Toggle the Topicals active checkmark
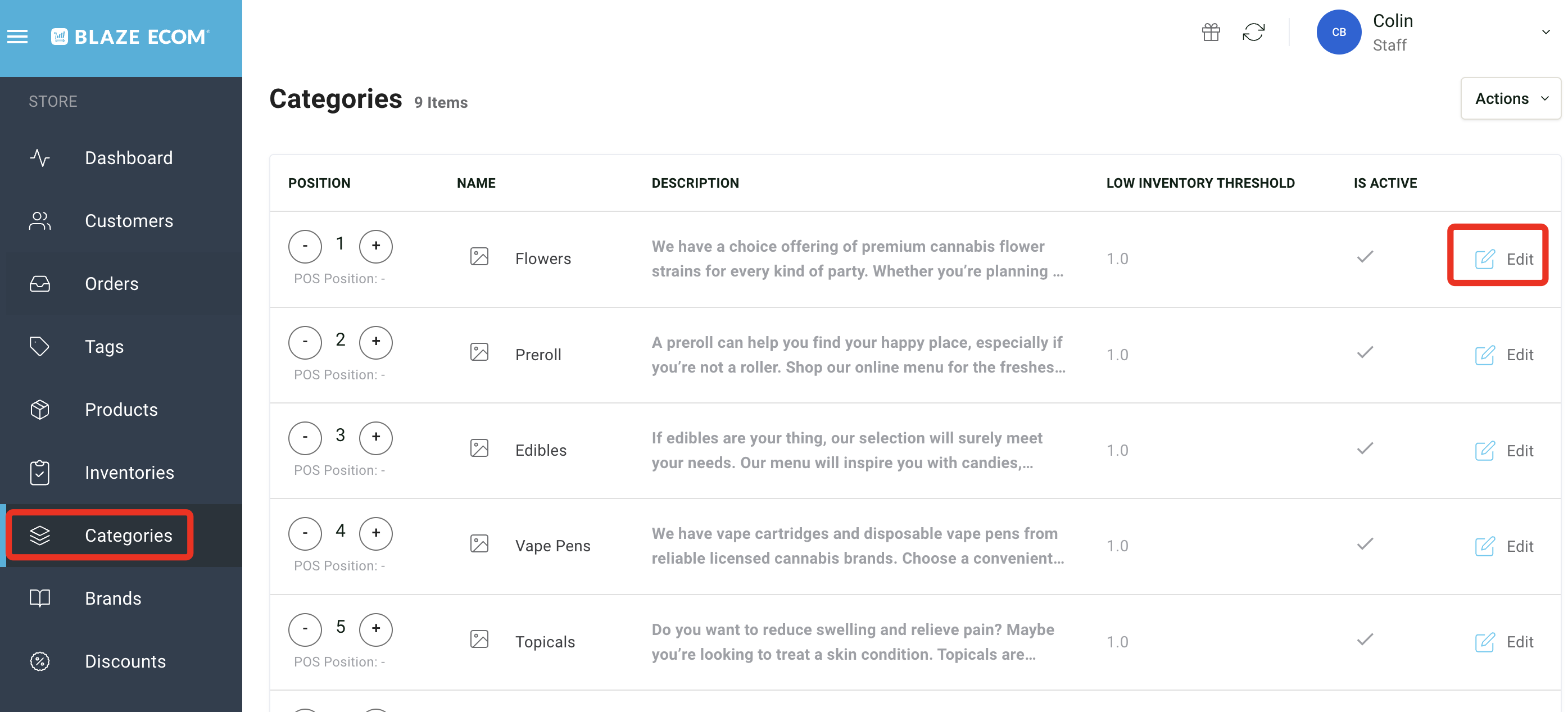1568x712 pixels. click(x=1365, y=640)
